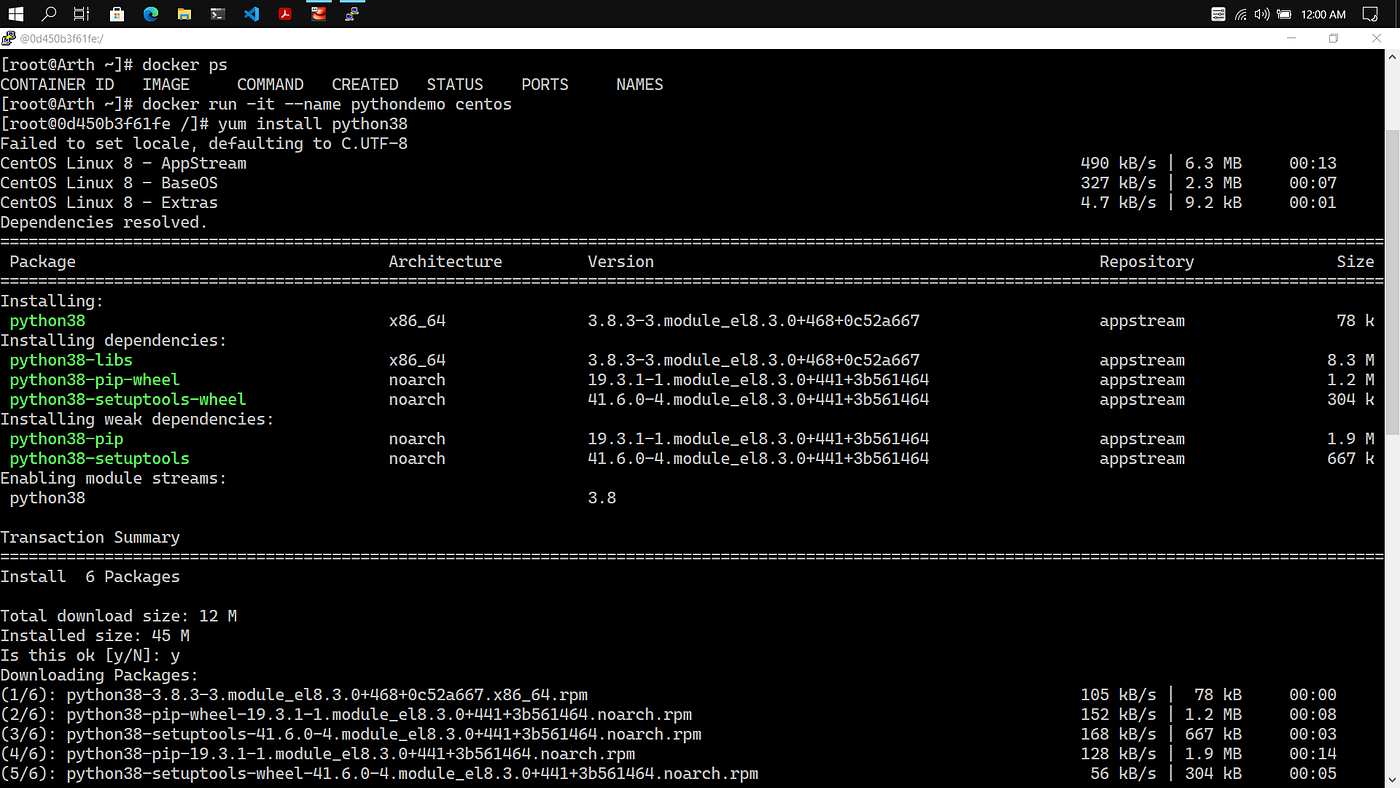Launch the Microsoft Store app

coord(116,13)
